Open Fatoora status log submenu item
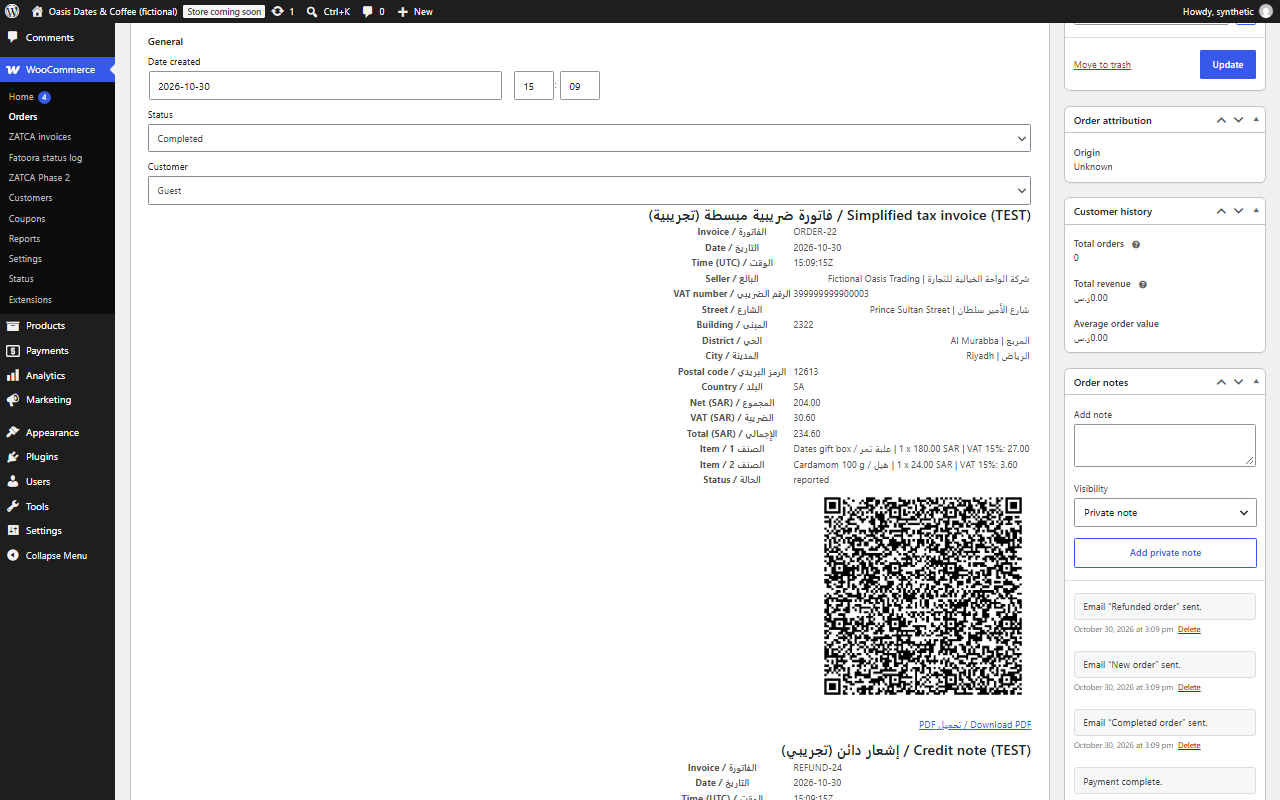 (45, 158)
